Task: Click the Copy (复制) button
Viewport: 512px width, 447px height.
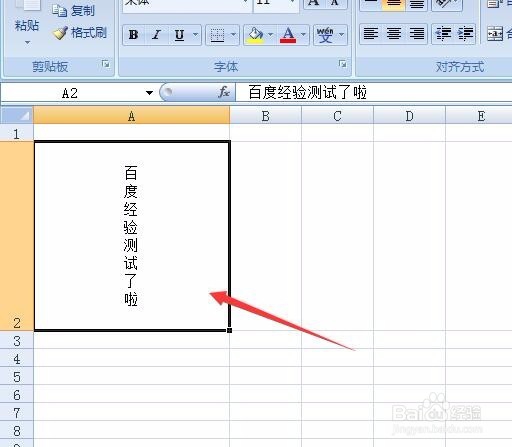Action: (x=74, y=11)
